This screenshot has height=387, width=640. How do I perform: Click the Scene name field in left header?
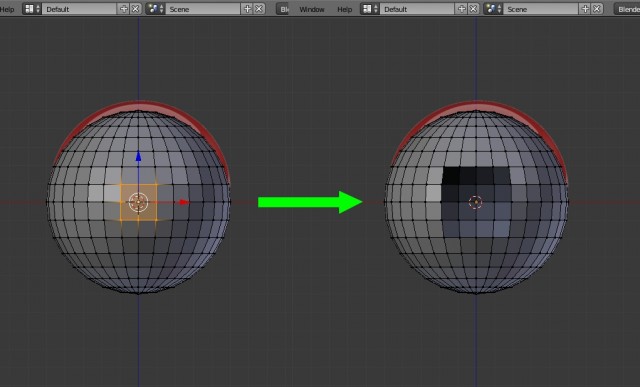click(x=203, y=9)
